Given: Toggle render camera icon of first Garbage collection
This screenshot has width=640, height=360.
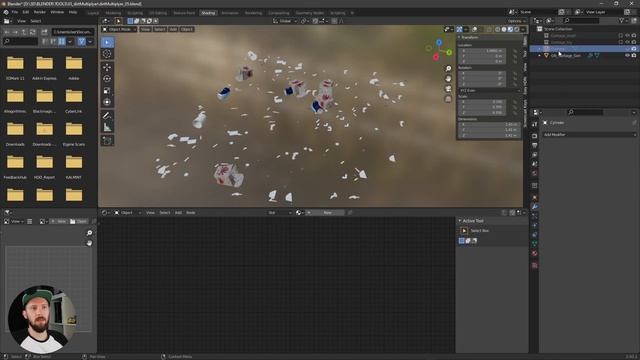Looking at the screenshot, I should click(633, 36).
